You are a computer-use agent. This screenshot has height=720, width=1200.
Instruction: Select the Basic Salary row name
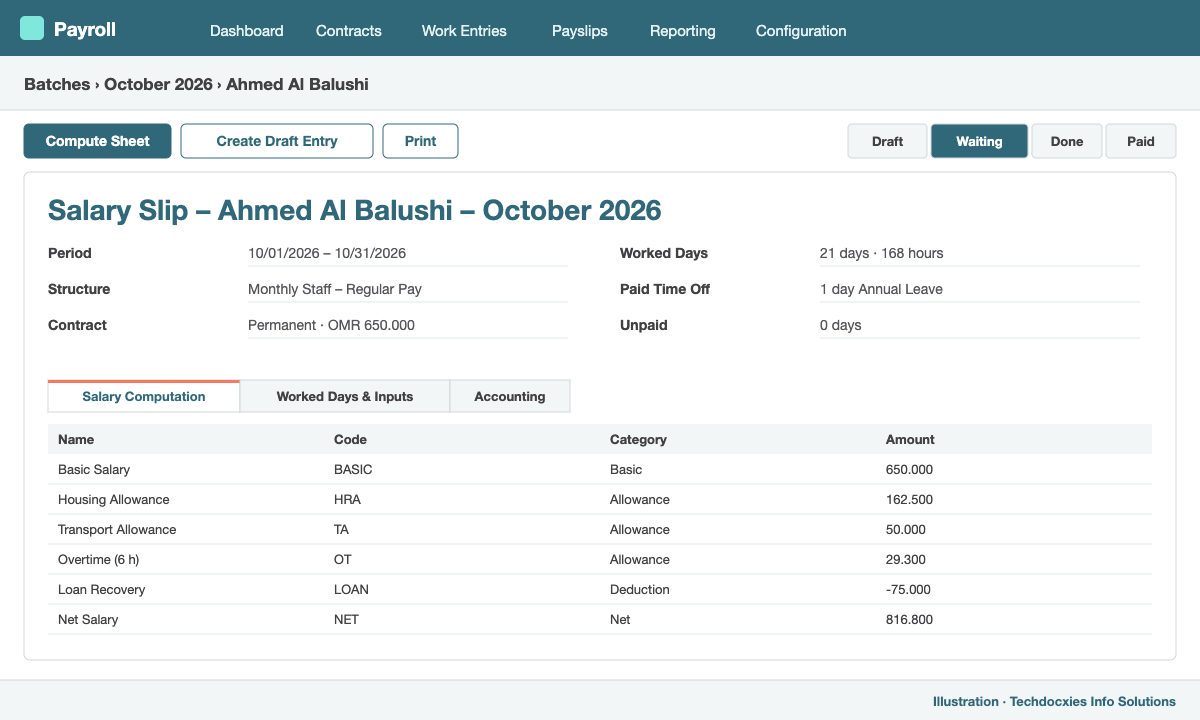(x=94, y=469)
